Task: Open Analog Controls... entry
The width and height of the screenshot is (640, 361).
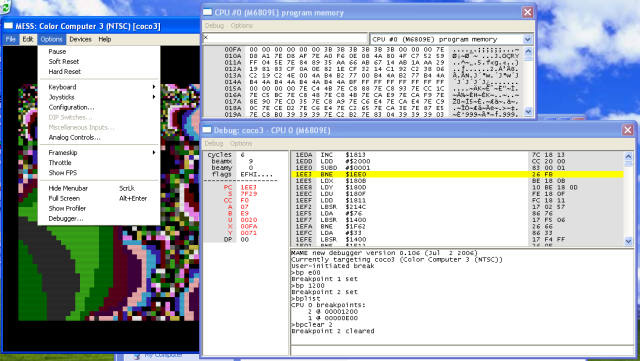Action: point(98,138)
